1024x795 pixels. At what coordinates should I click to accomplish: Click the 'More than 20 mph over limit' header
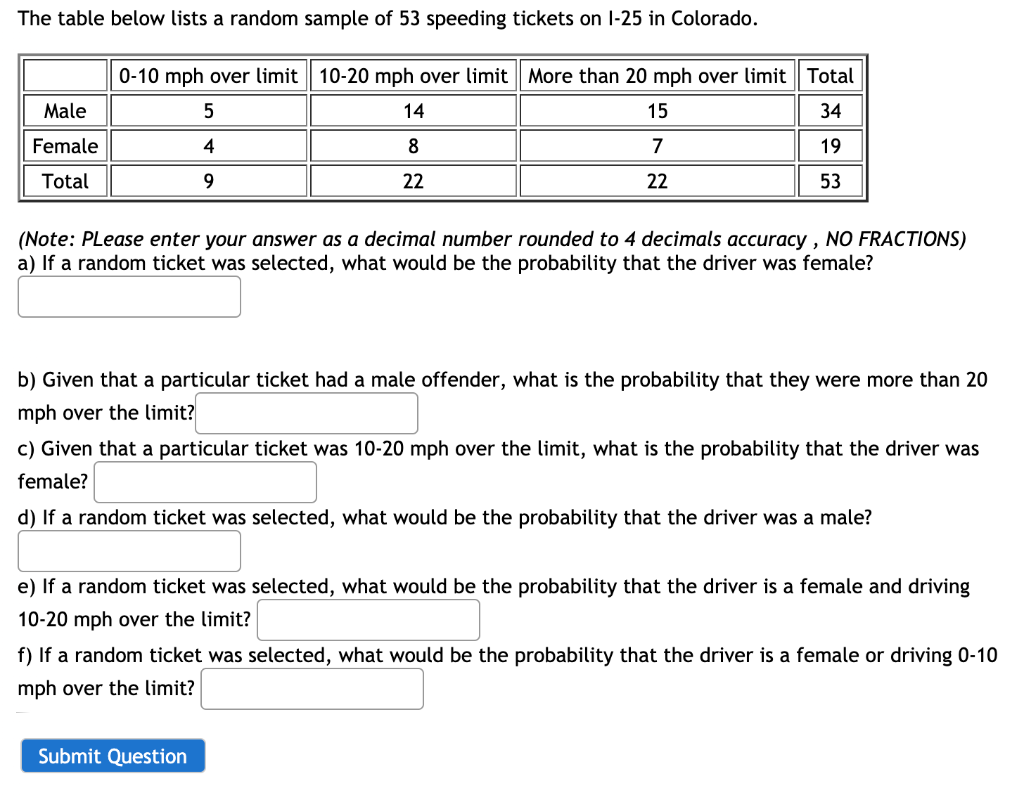click(656, 75)
